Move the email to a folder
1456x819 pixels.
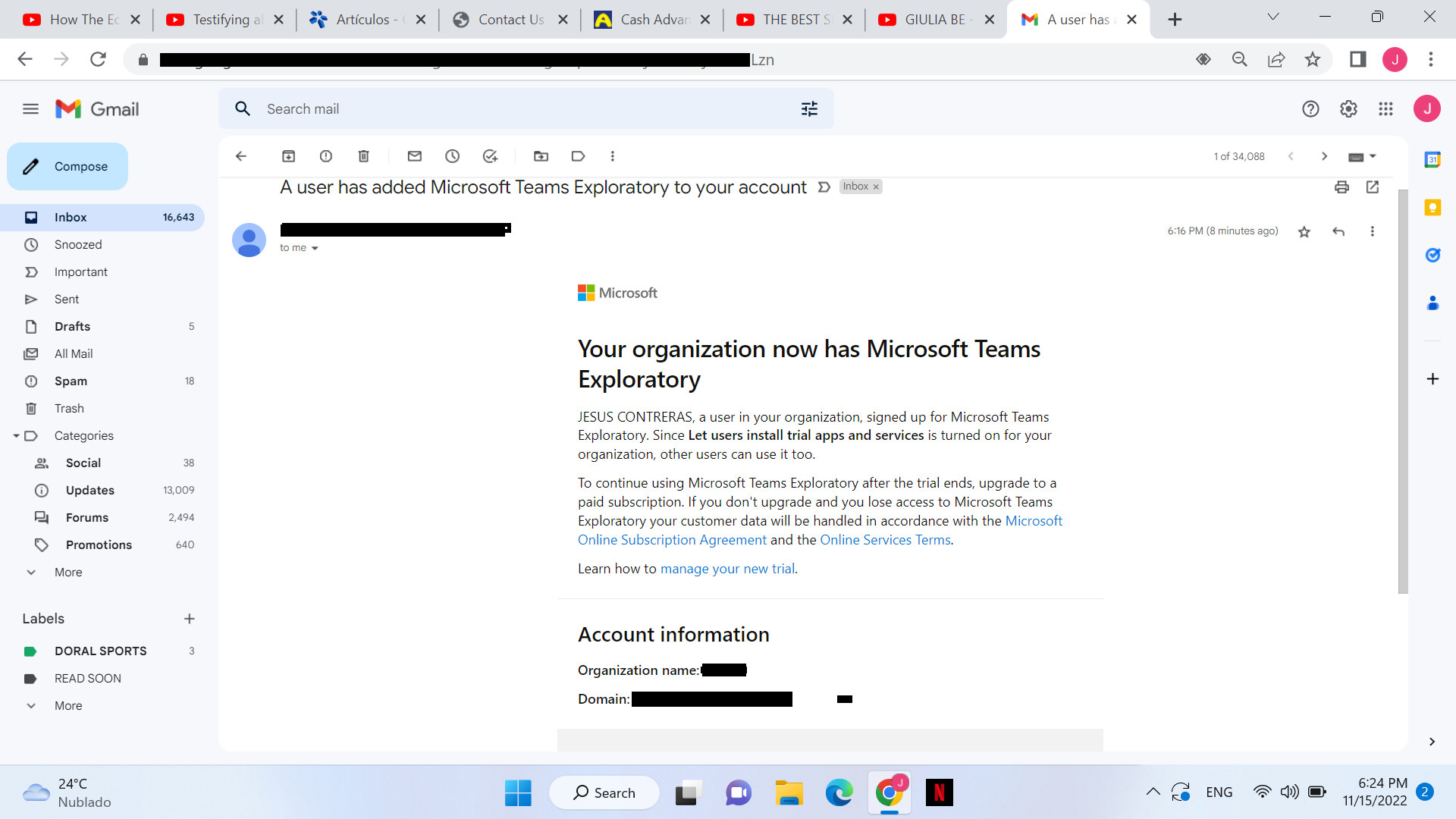(x=541, y=156)
